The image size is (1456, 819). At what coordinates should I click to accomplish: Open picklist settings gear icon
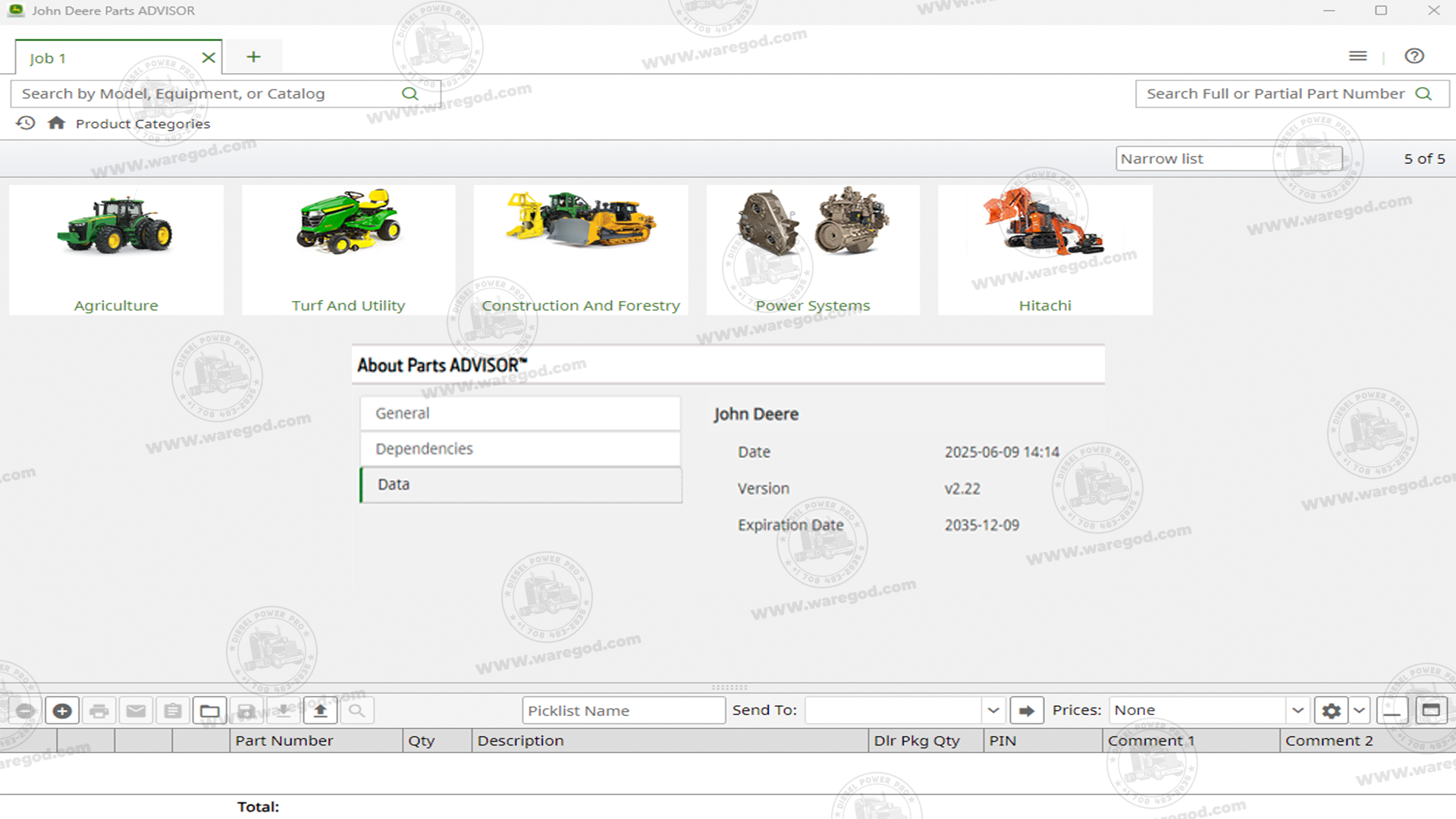1331,711
